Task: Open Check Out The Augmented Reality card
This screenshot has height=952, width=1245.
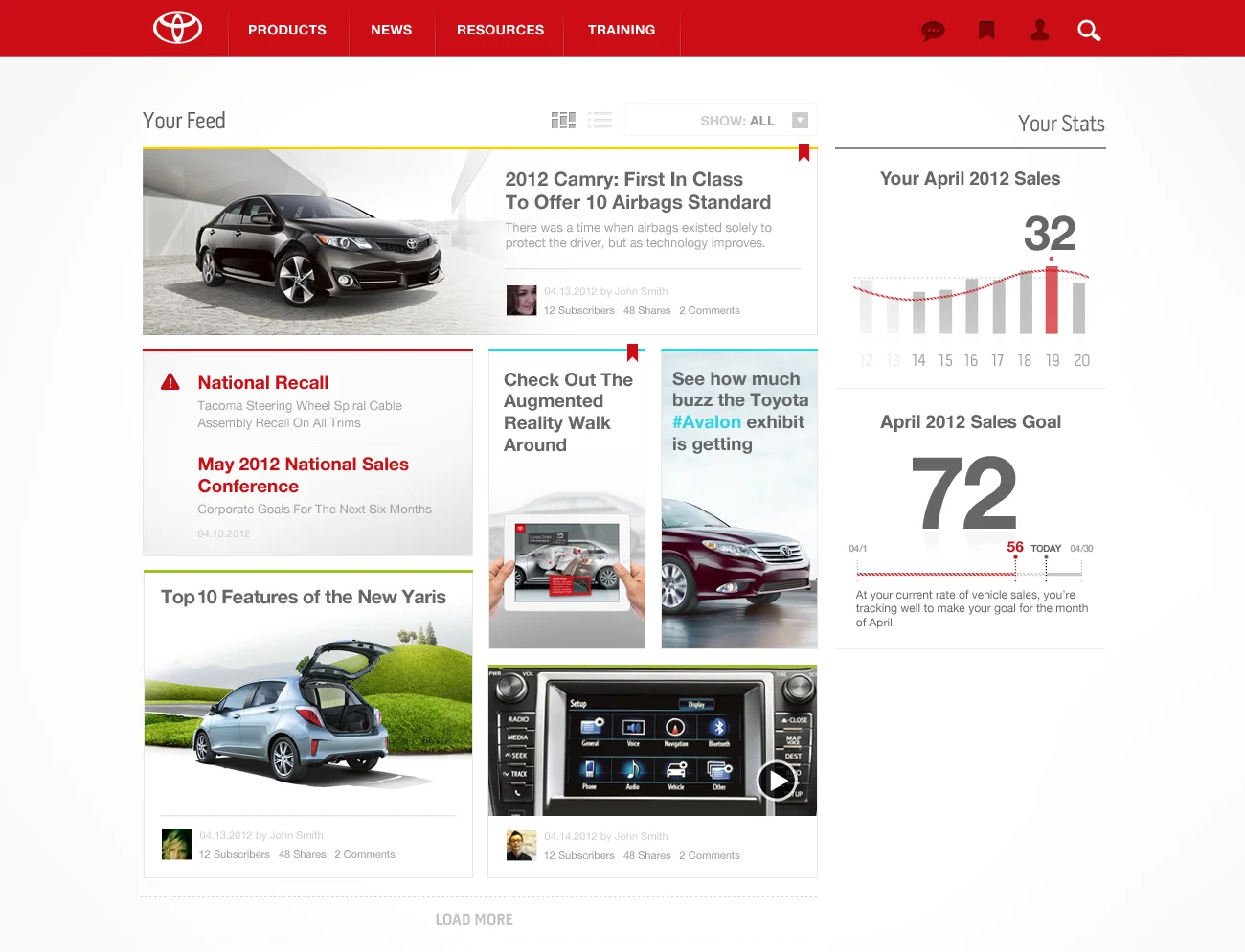Action: pos(568,412)
